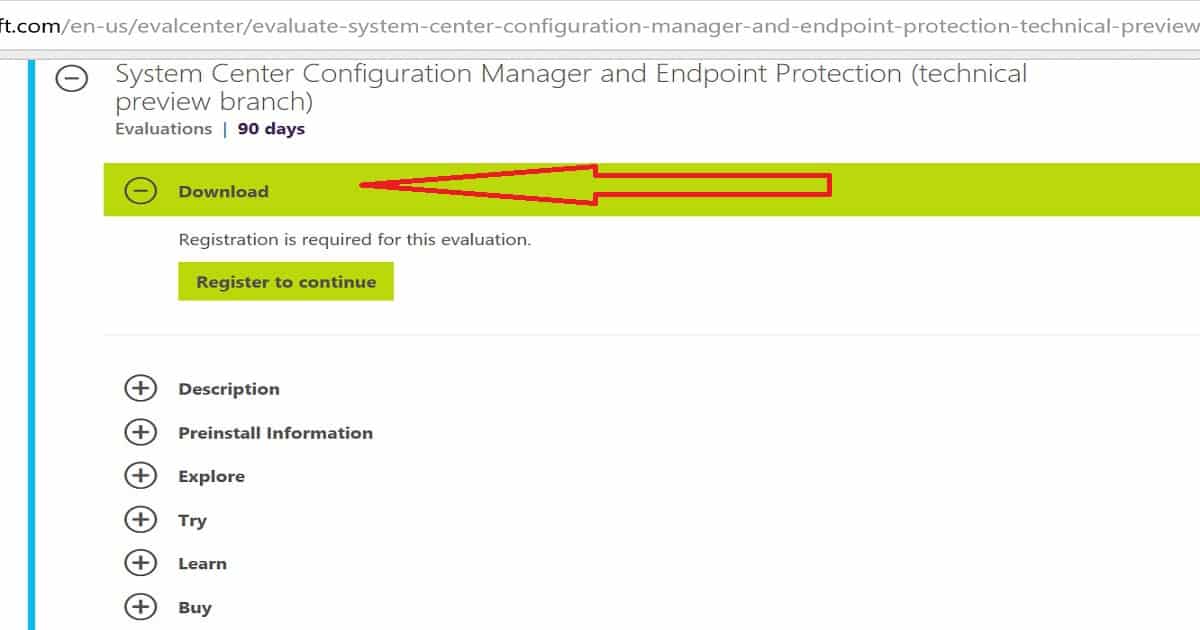Click the plus icon beside Explore
1200x630 pixels.
click(x=141, y=476)
